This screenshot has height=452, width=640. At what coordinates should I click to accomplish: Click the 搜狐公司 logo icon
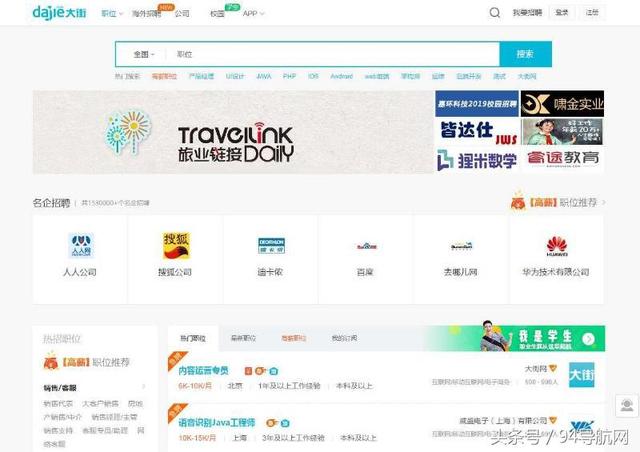[176, 245]
